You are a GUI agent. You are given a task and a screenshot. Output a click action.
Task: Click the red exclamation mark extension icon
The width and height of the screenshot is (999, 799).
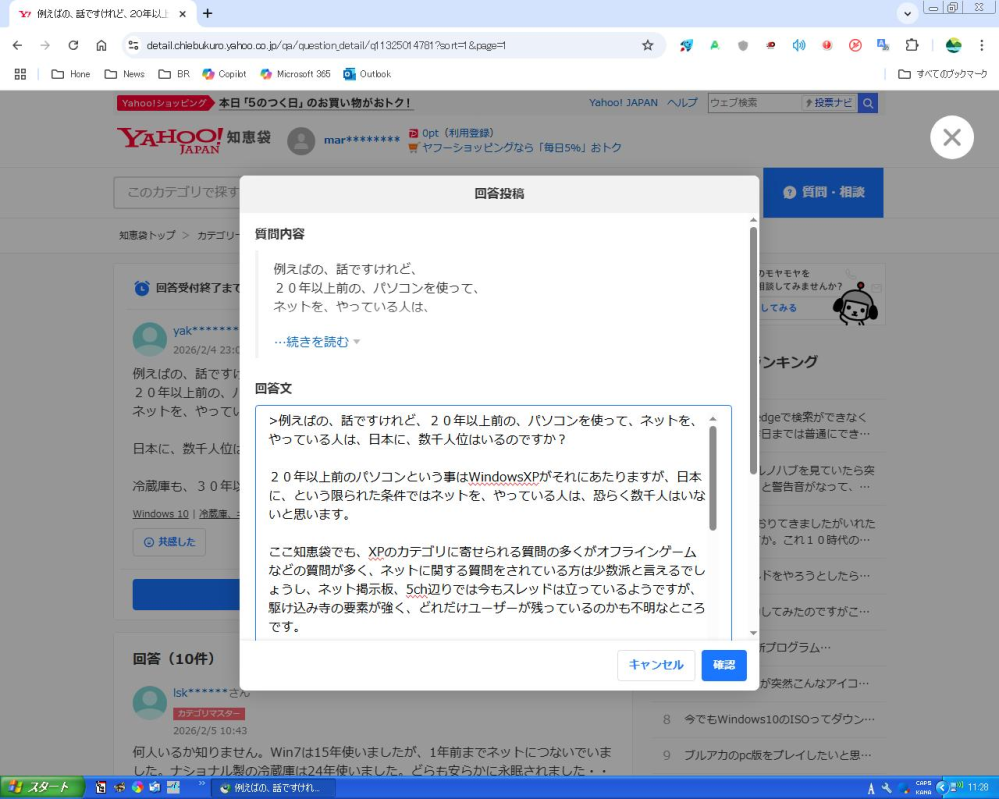[x=827, y=45]
